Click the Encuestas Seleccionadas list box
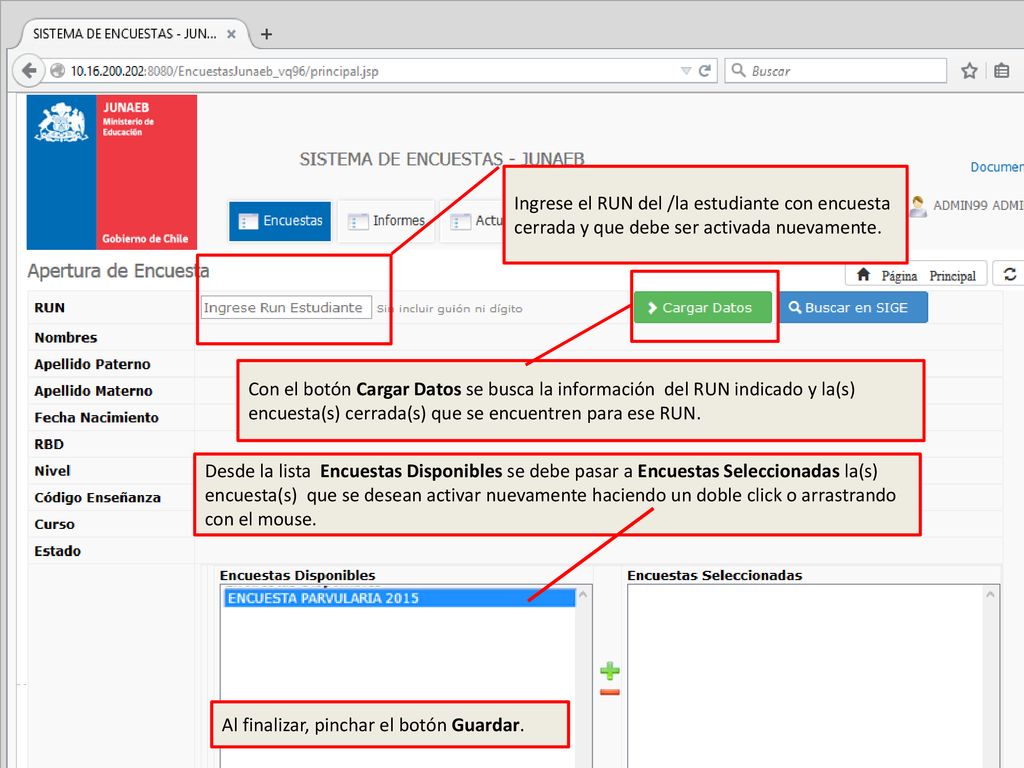This screenshot has height=768, width=1024. point(813,676)
